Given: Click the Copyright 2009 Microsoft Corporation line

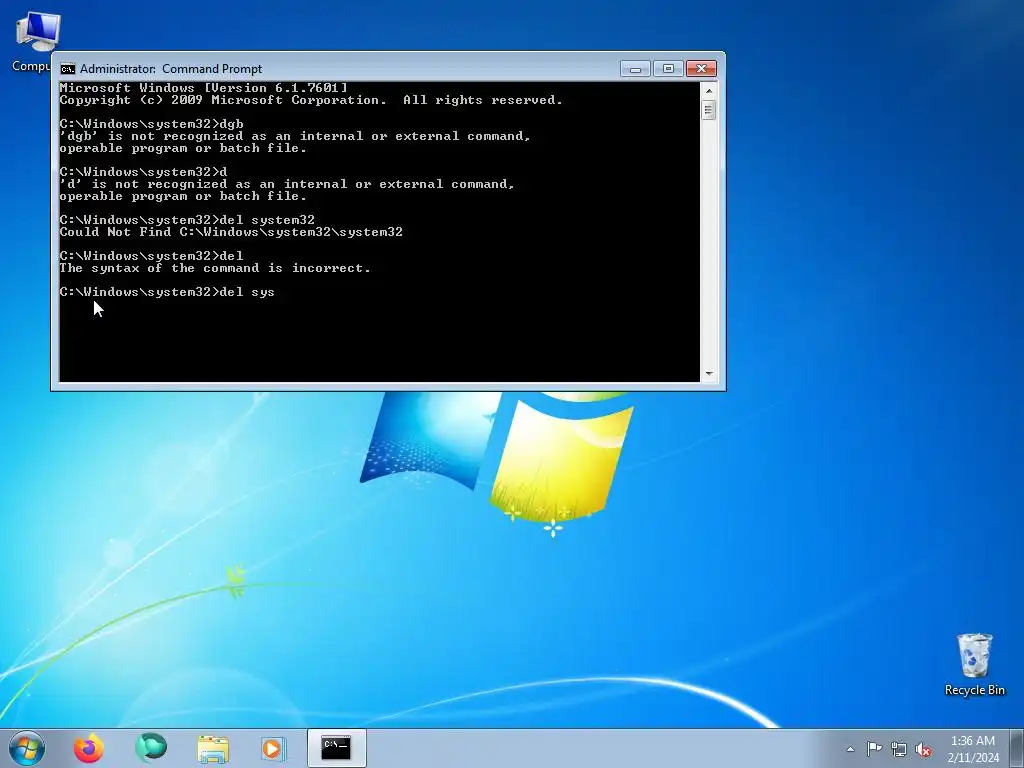Looking at the screenshot, I should [x=311, y=100].
